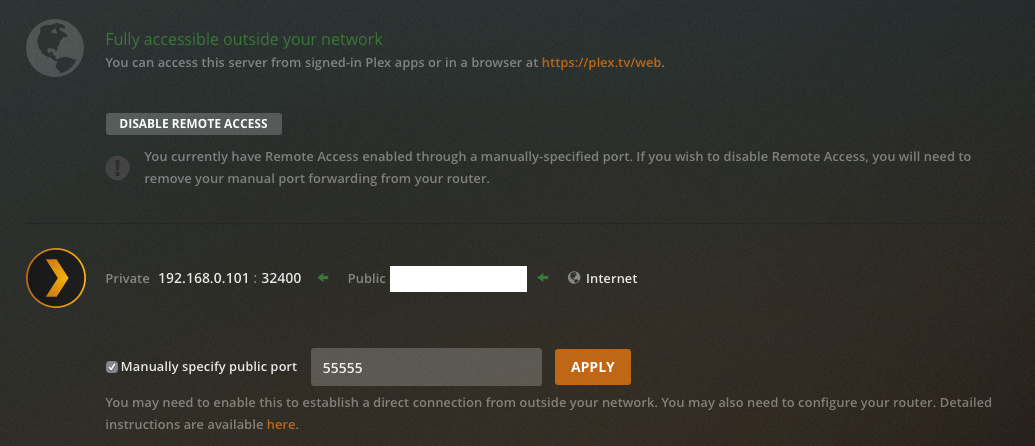This screenshot has height=446, width=1035.
Task: Click the manually-specified port warning paragraph
Action: click(557, 168)
